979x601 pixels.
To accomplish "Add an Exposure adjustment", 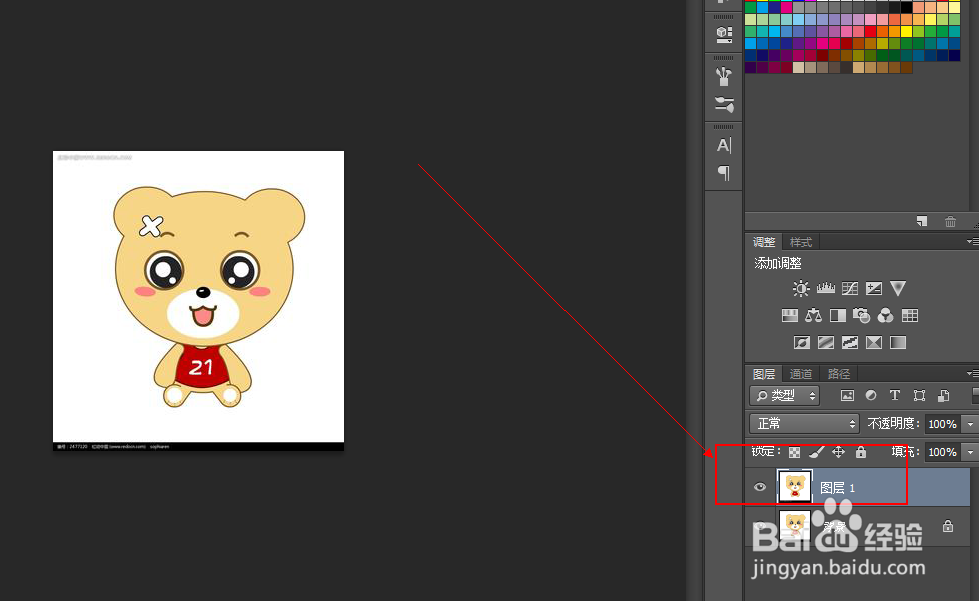I will coord(874,288).
